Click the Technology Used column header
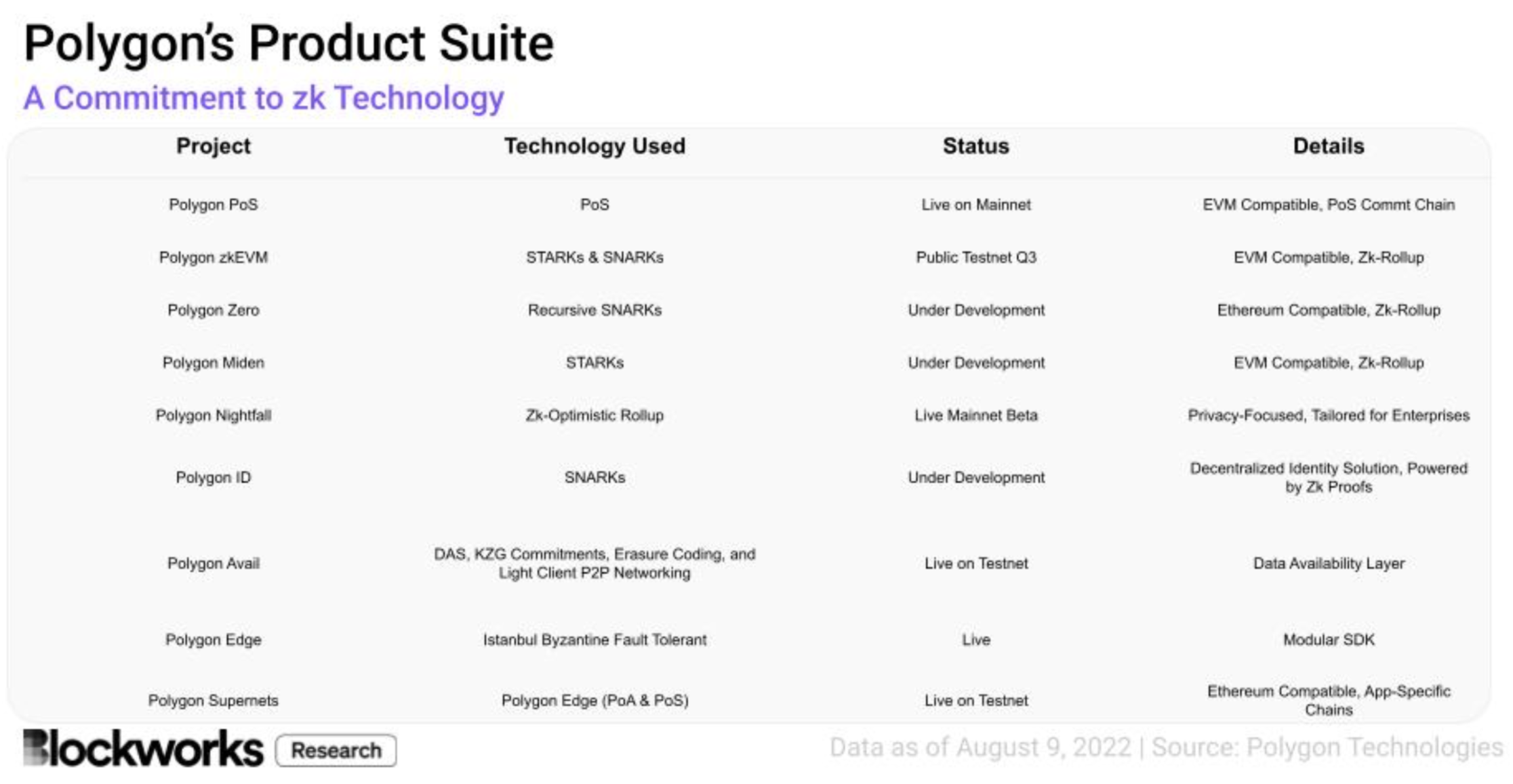This screenshot has height=784, width=1513. [594, 146]
